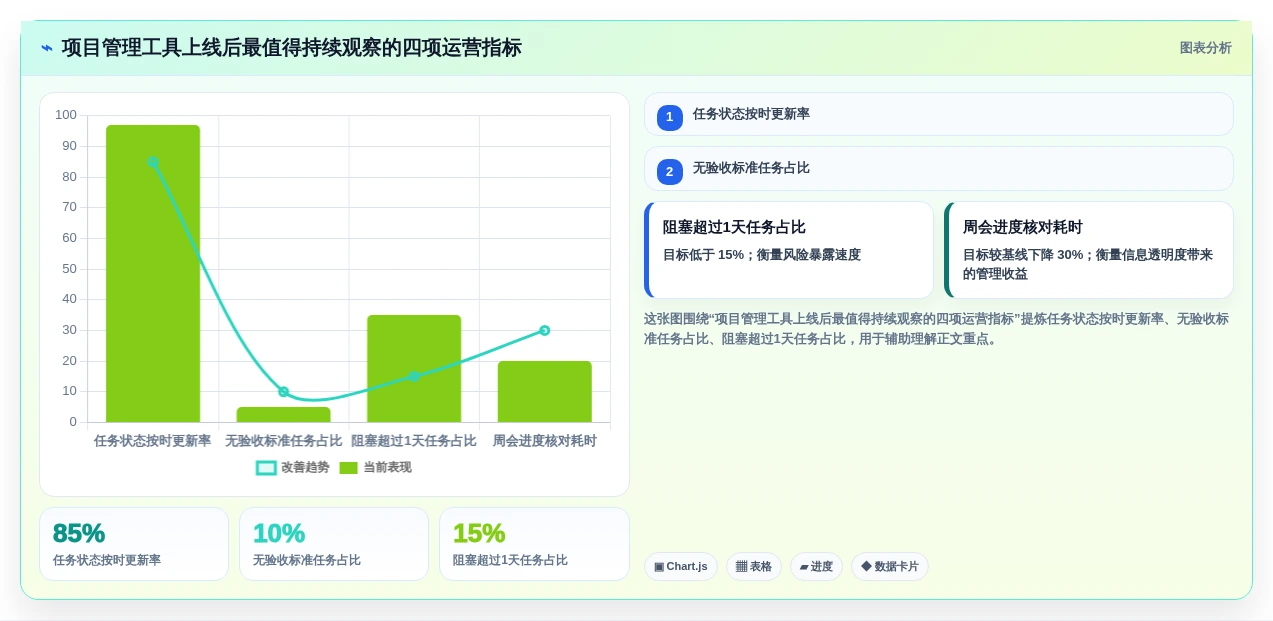Click the summary paragraph starting 这张图围绕

936,329
